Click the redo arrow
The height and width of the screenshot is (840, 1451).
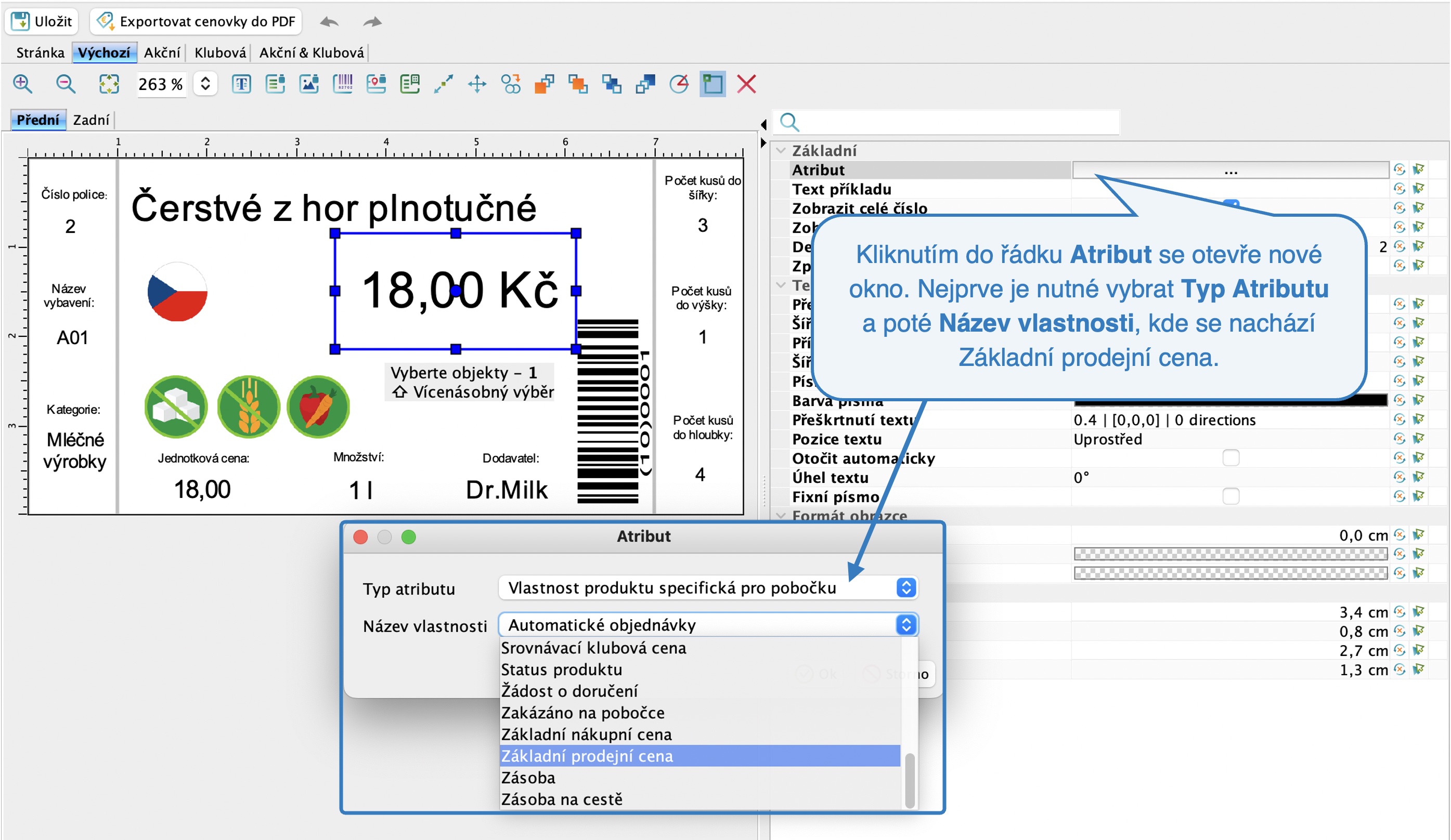(372, 22)
